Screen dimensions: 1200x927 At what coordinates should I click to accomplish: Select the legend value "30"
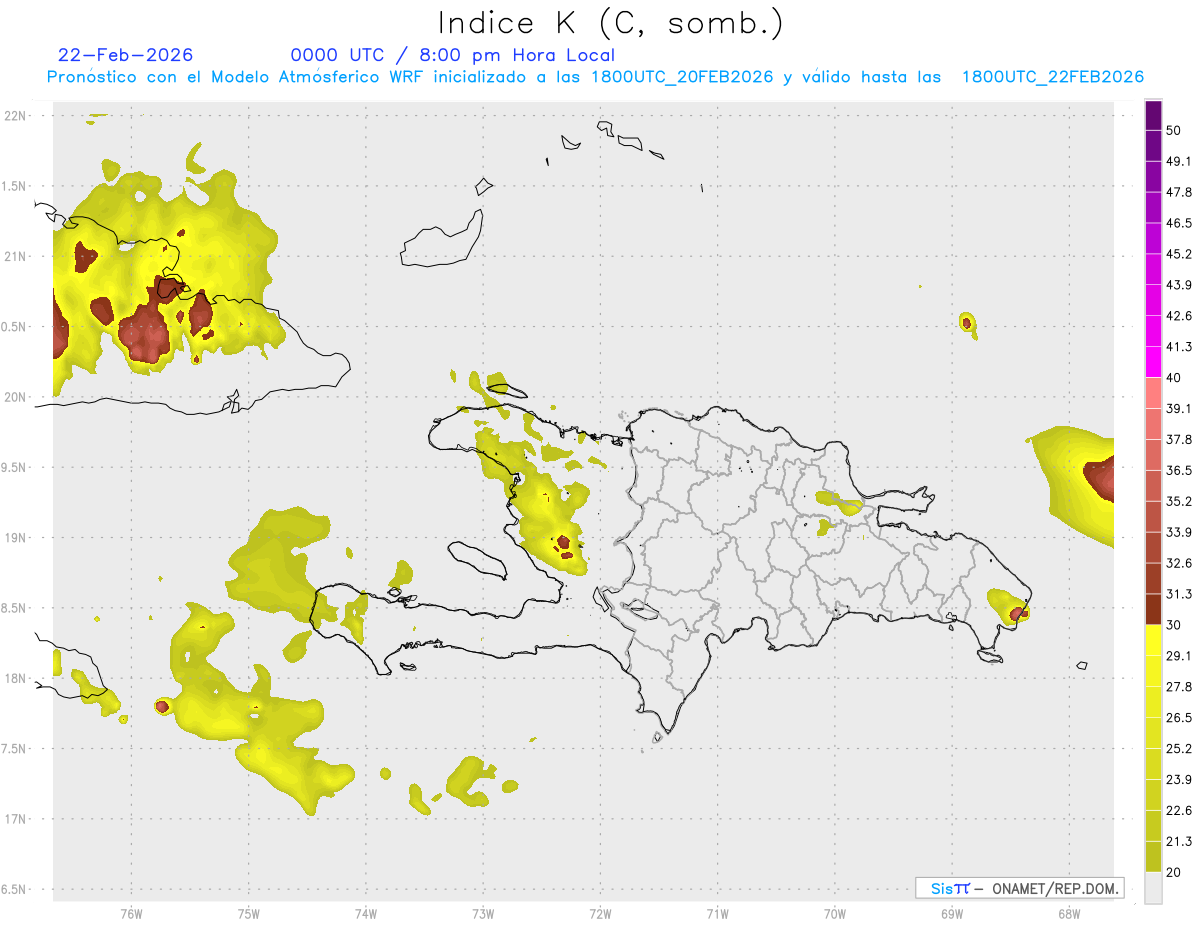[1174, 625]
